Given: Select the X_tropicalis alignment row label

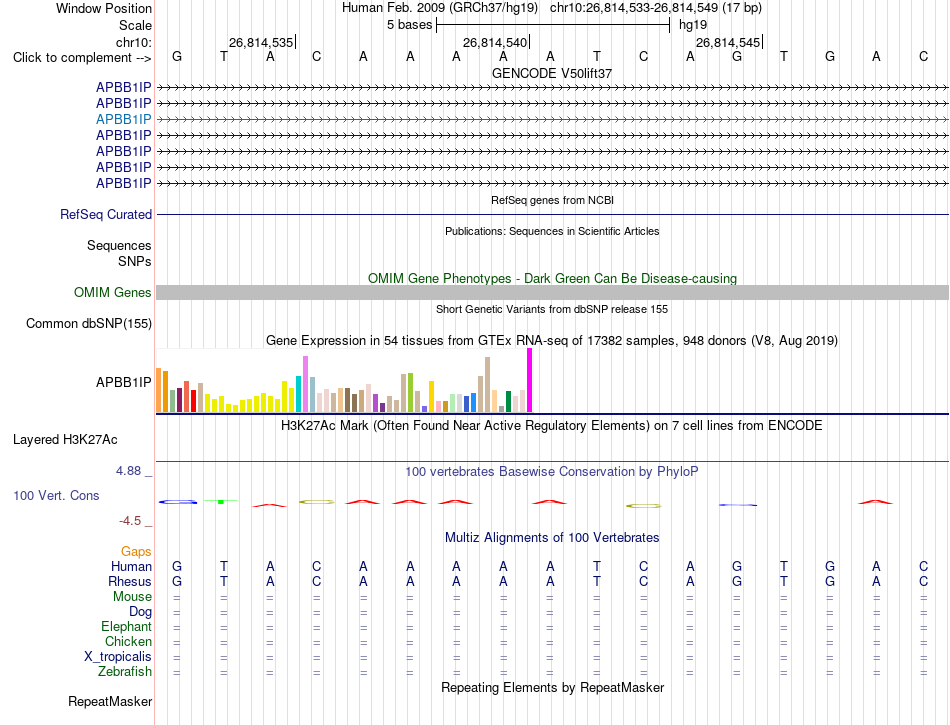Looking at the screenshot, I should [118, 657].
